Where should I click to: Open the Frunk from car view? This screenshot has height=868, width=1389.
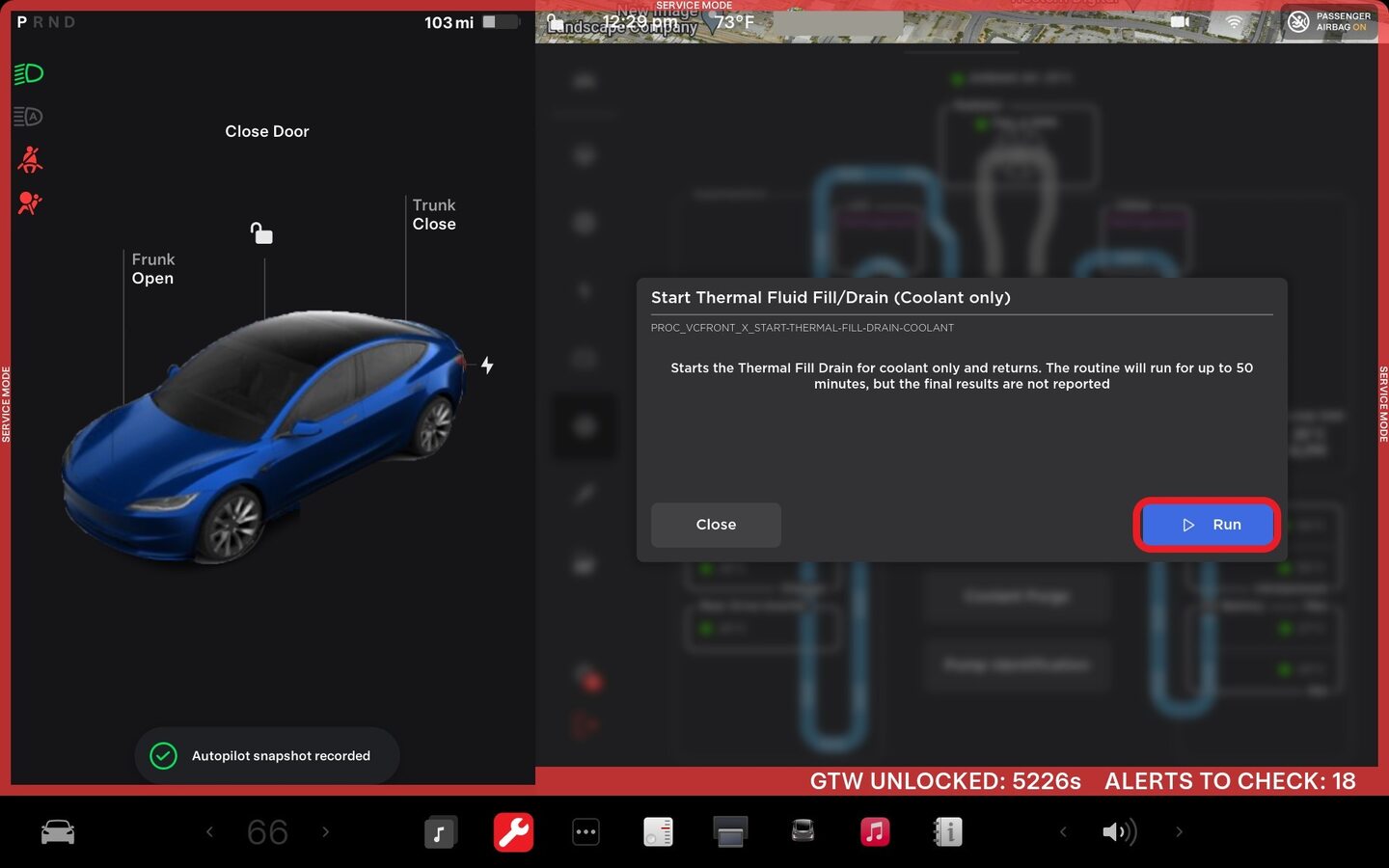152,269
